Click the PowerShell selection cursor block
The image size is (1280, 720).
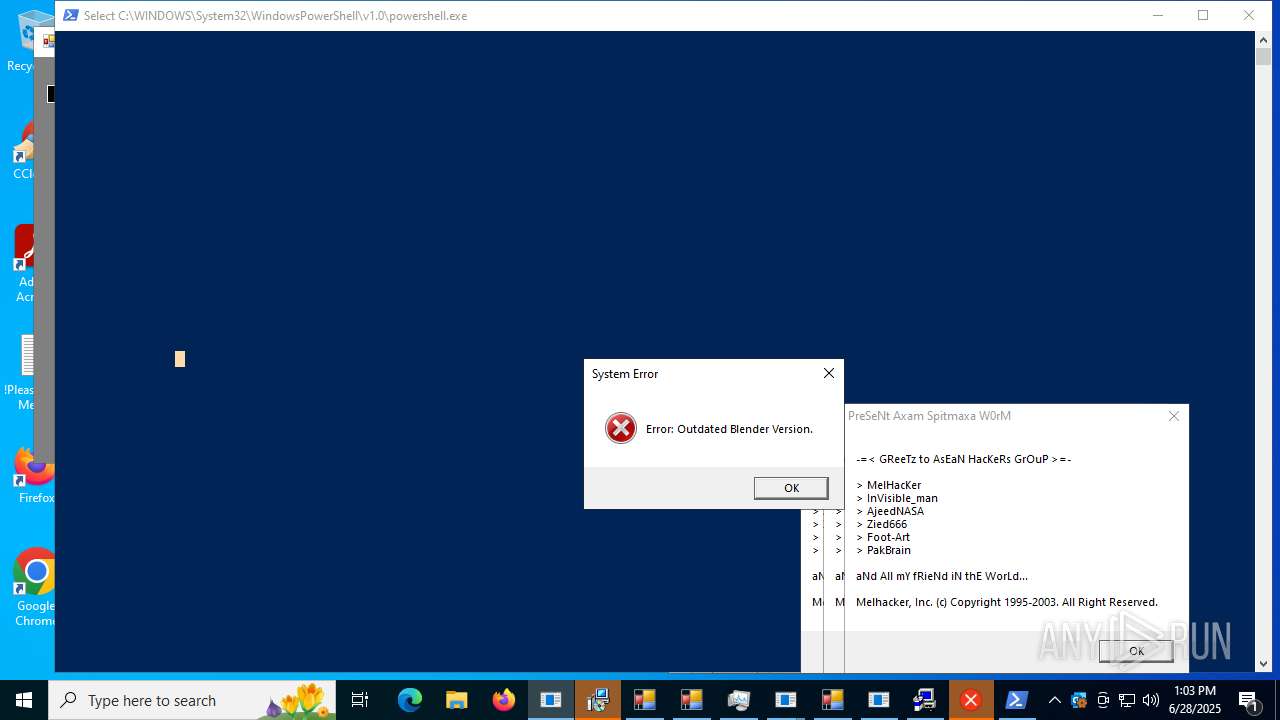[180, 359]
